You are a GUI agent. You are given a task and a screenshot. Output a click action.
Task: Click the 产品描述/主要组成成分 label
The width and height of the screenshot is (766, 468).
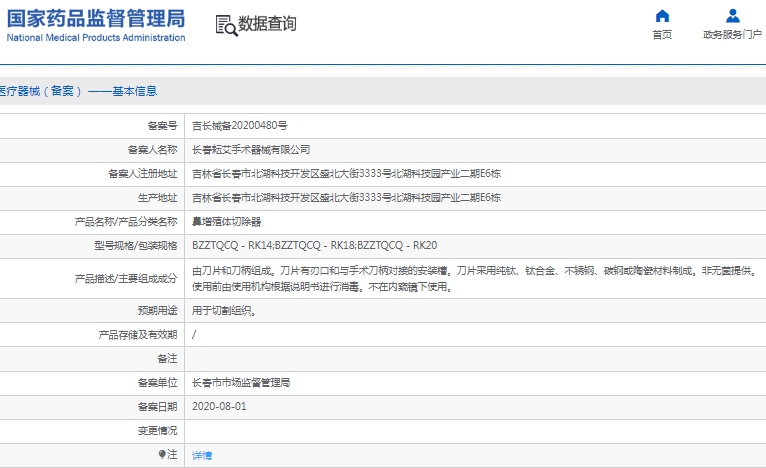click(126, 278)
